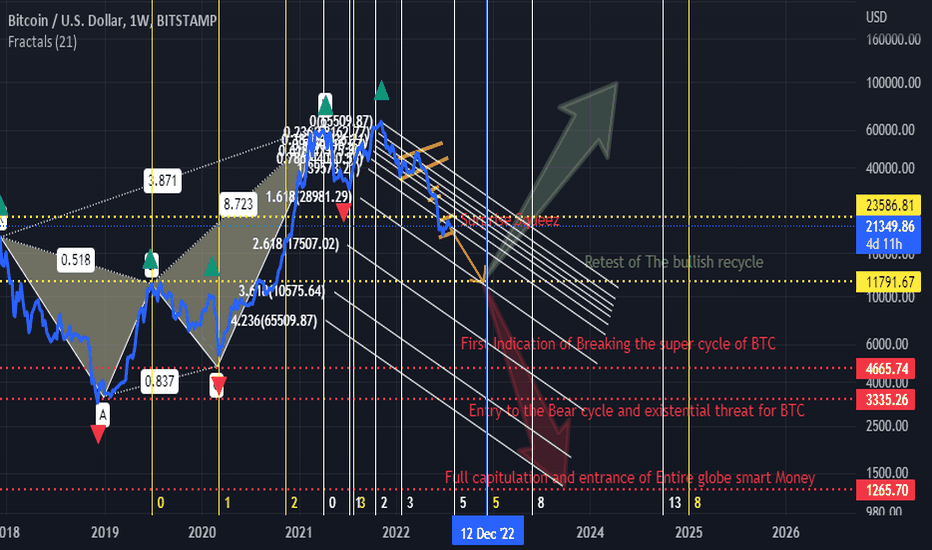Click the green fractal marker left of the 8.723 label
This screenshot has height=550, width=932.
click(212, 267)
